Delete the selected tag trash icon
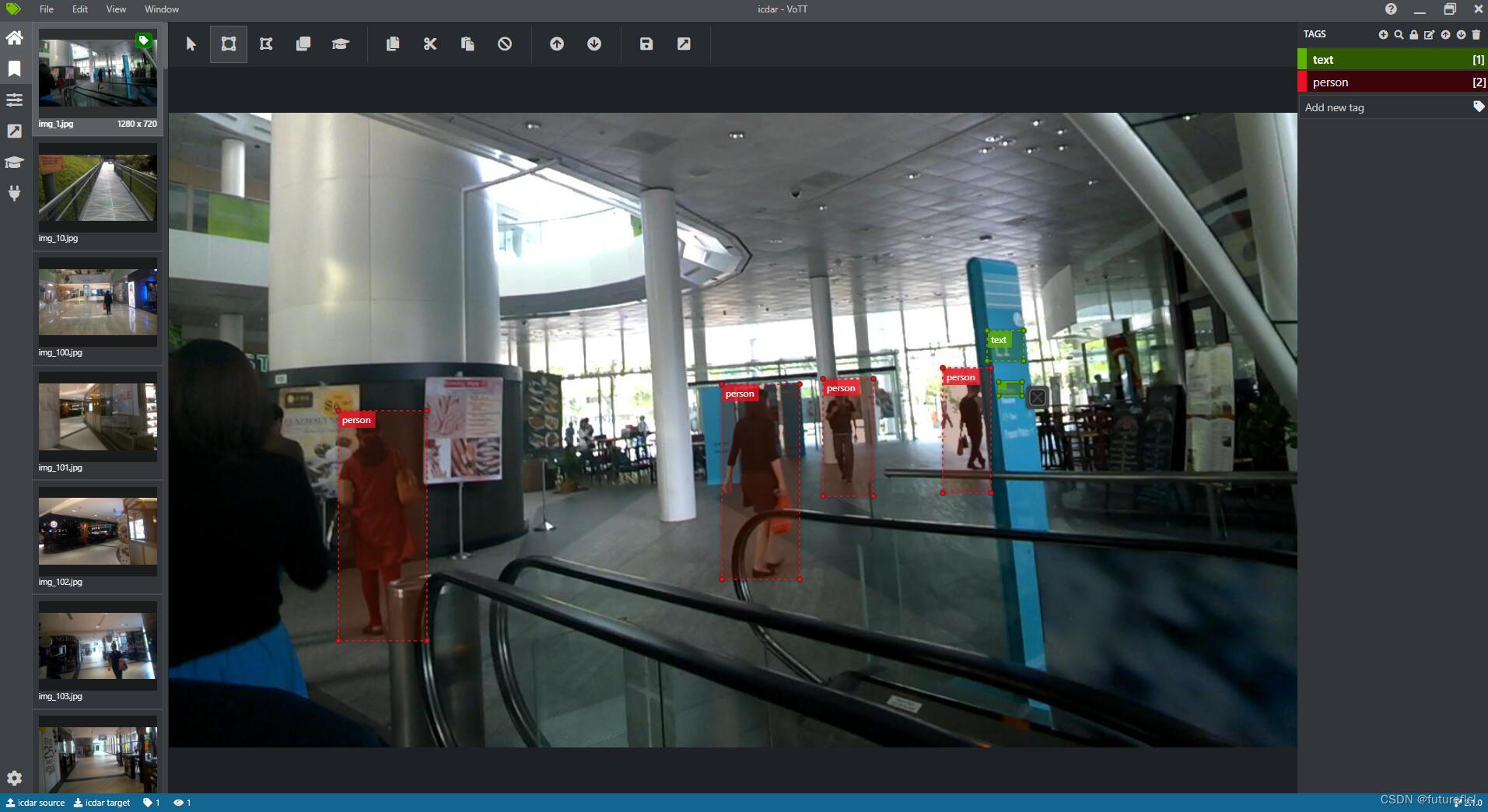 point(1476,34)
